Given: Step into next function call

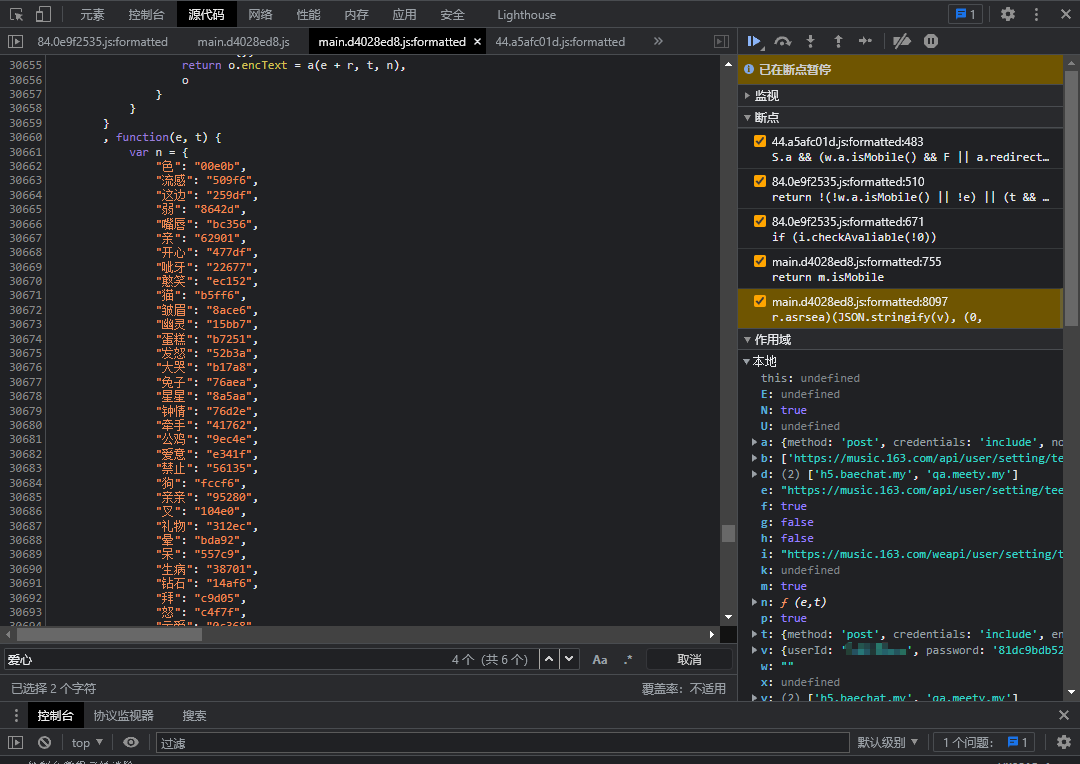Looking at the screenshot, I should click(811, 41).
